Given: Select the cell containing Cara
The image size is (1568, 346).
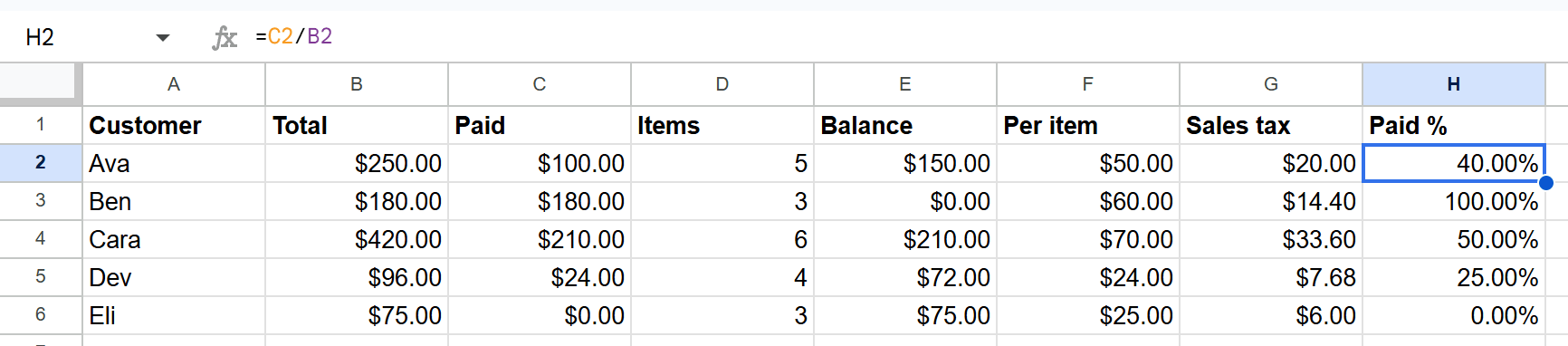Looking at the screenshot, I should pos(174,239).
